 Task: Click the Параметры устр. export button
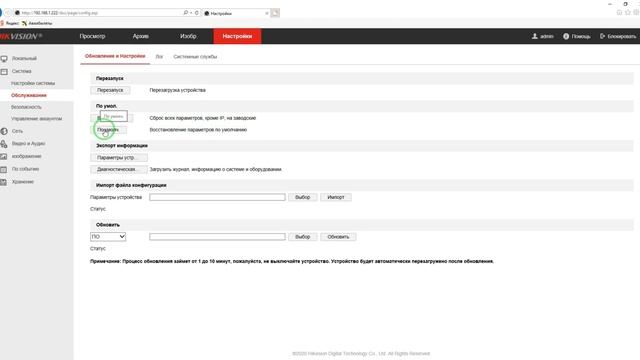tap(119, 158)
